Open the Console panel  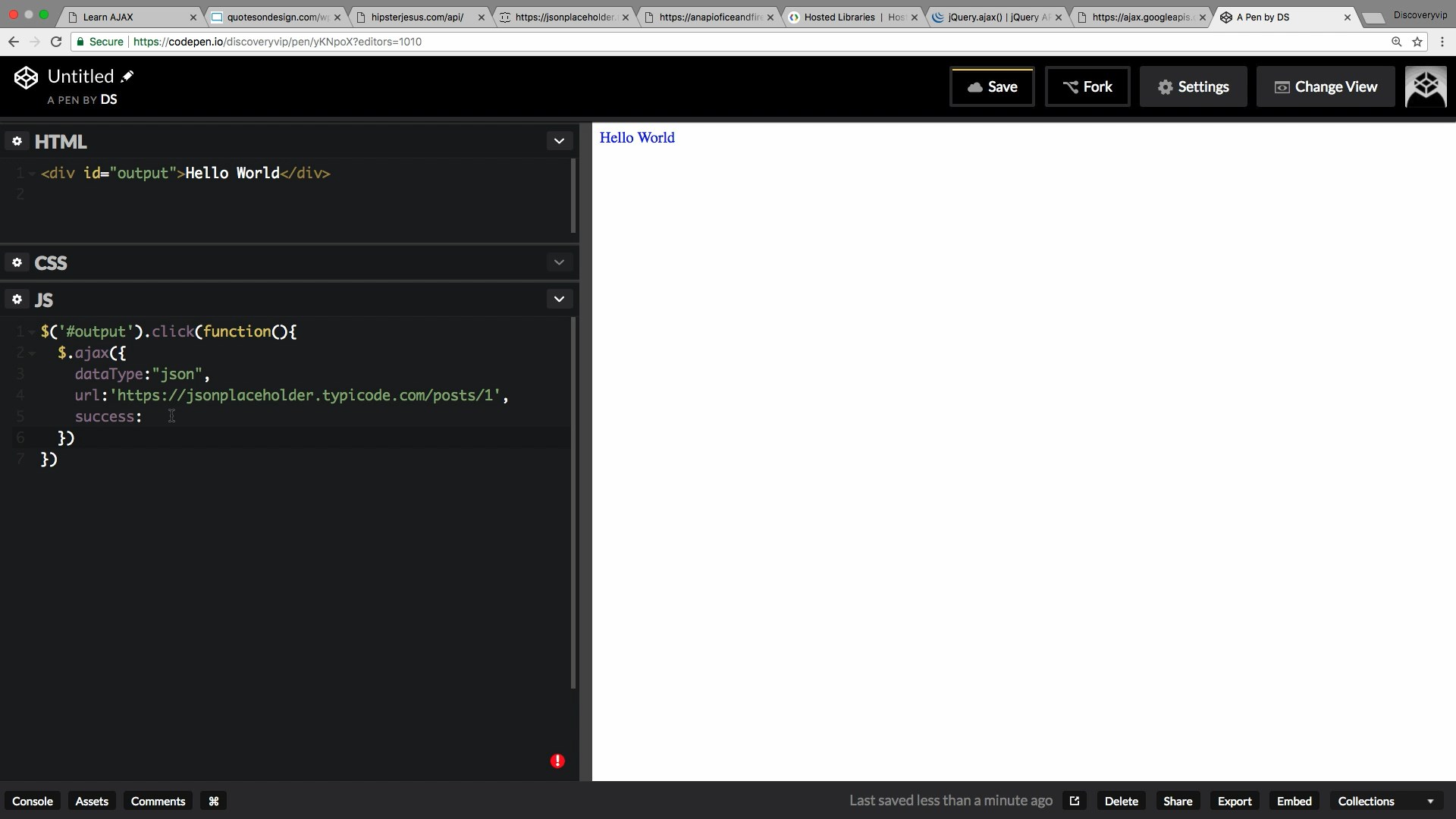(33, 801)
